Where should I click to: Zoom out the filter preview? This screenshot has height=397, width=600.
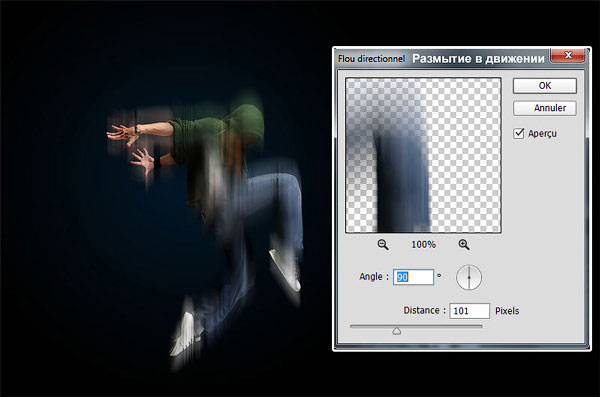pos(383,244)
